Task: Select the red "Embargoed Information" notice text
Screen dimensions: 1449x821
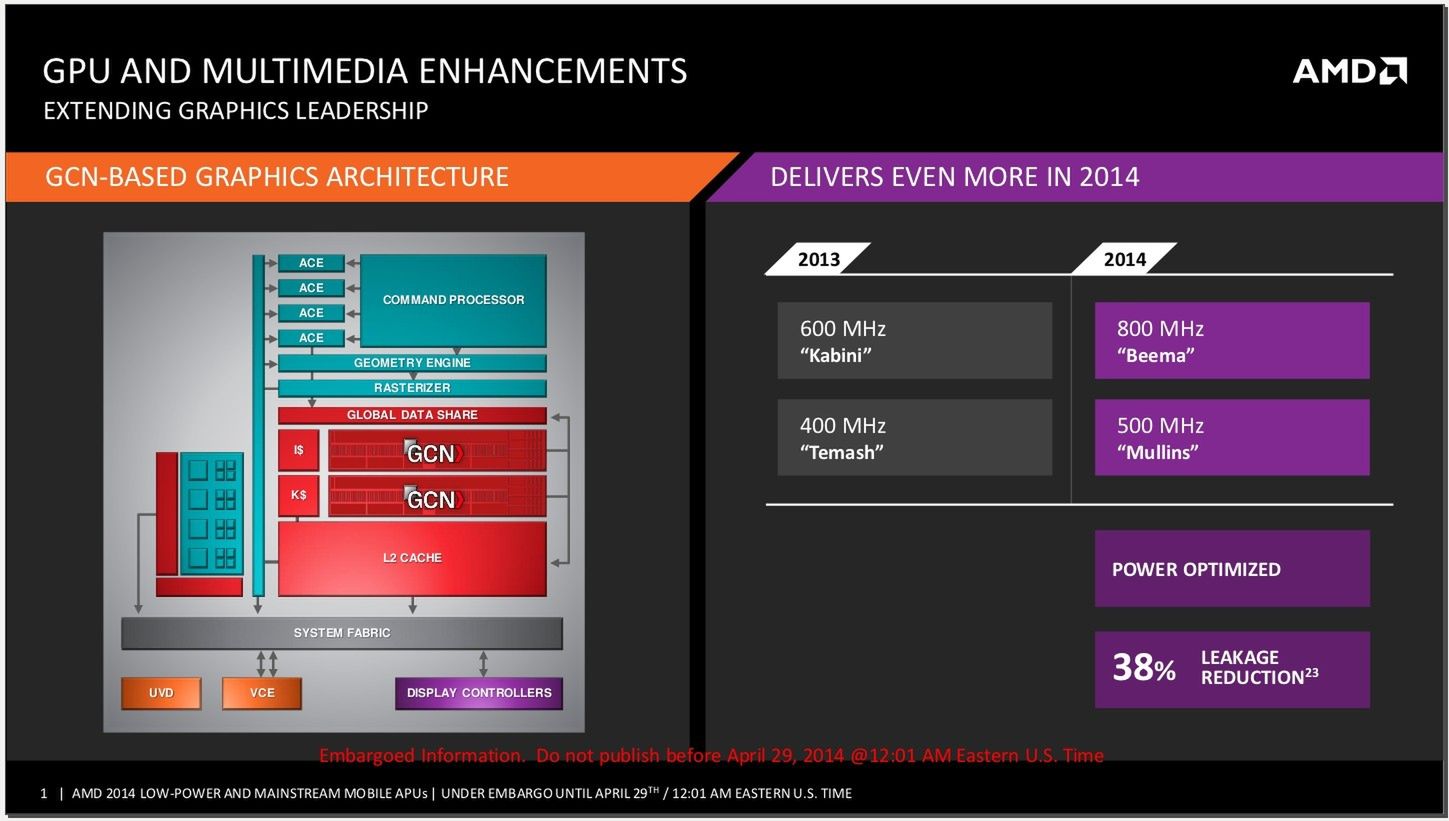Action: (x=711, y=756)
